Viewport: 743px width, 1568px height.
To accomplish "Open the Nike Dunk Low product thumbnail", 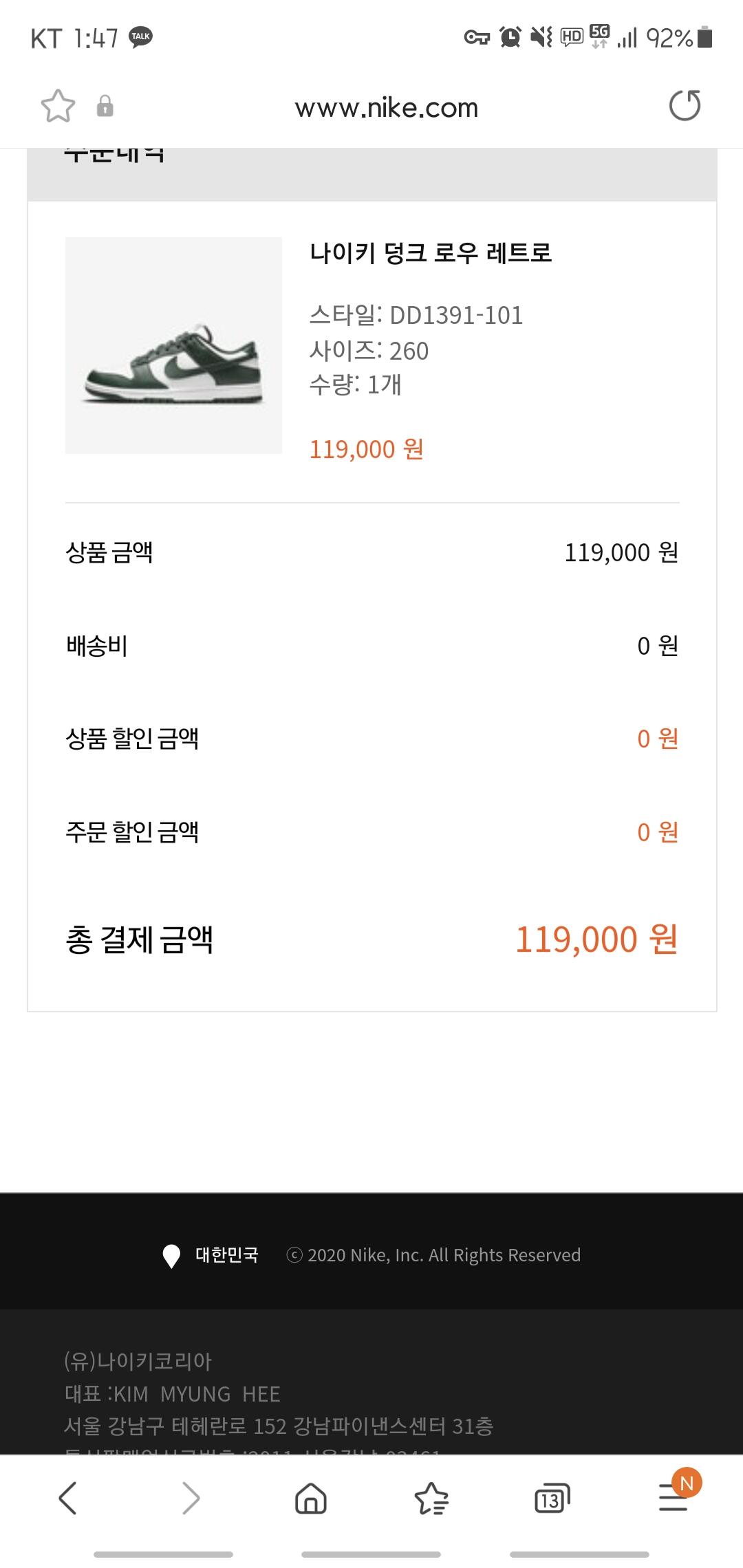I will coord(173,345).
